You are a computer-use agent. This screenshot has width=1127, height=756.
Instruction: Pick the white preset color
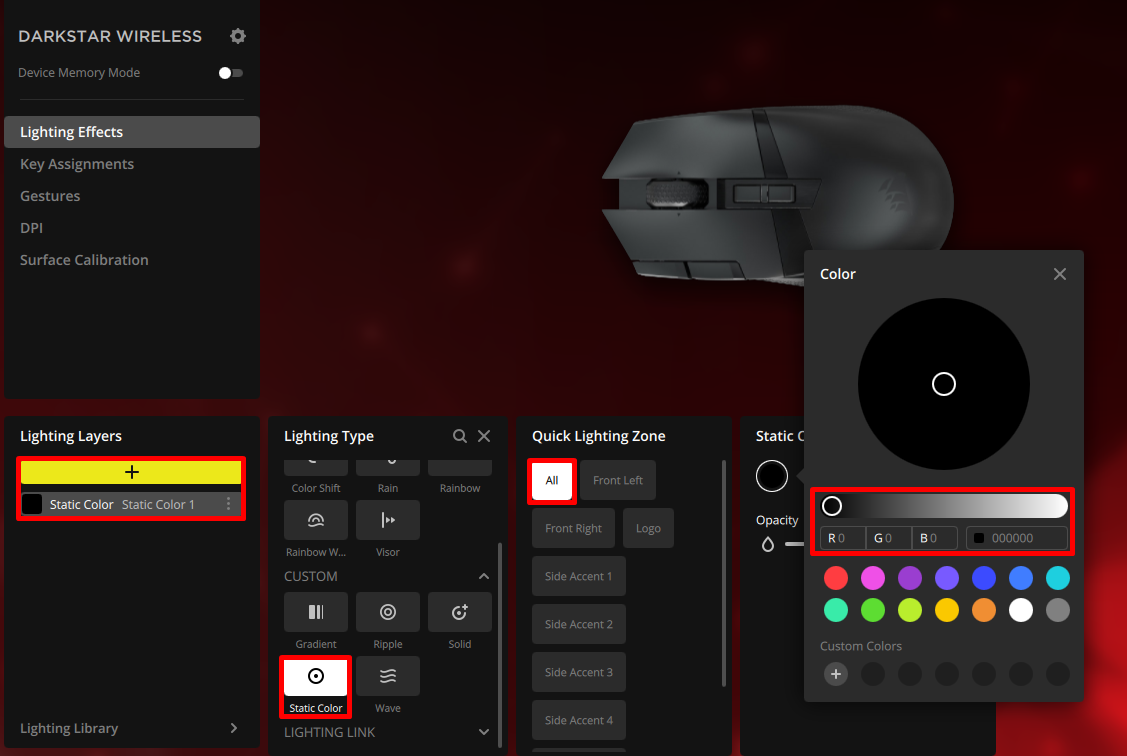[1021, 610]
